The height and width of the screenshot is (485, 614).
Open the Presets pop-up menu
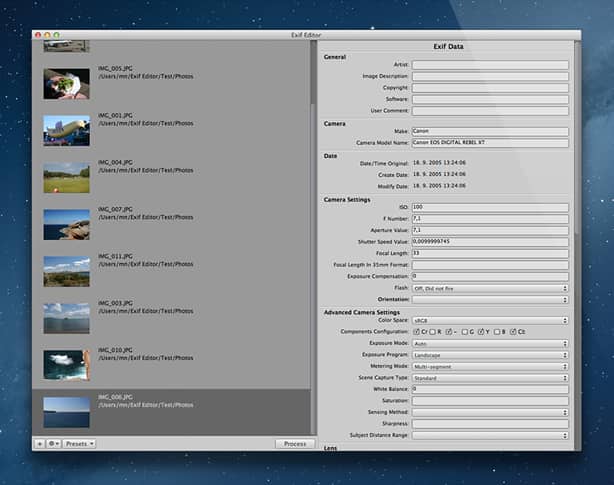80,443
